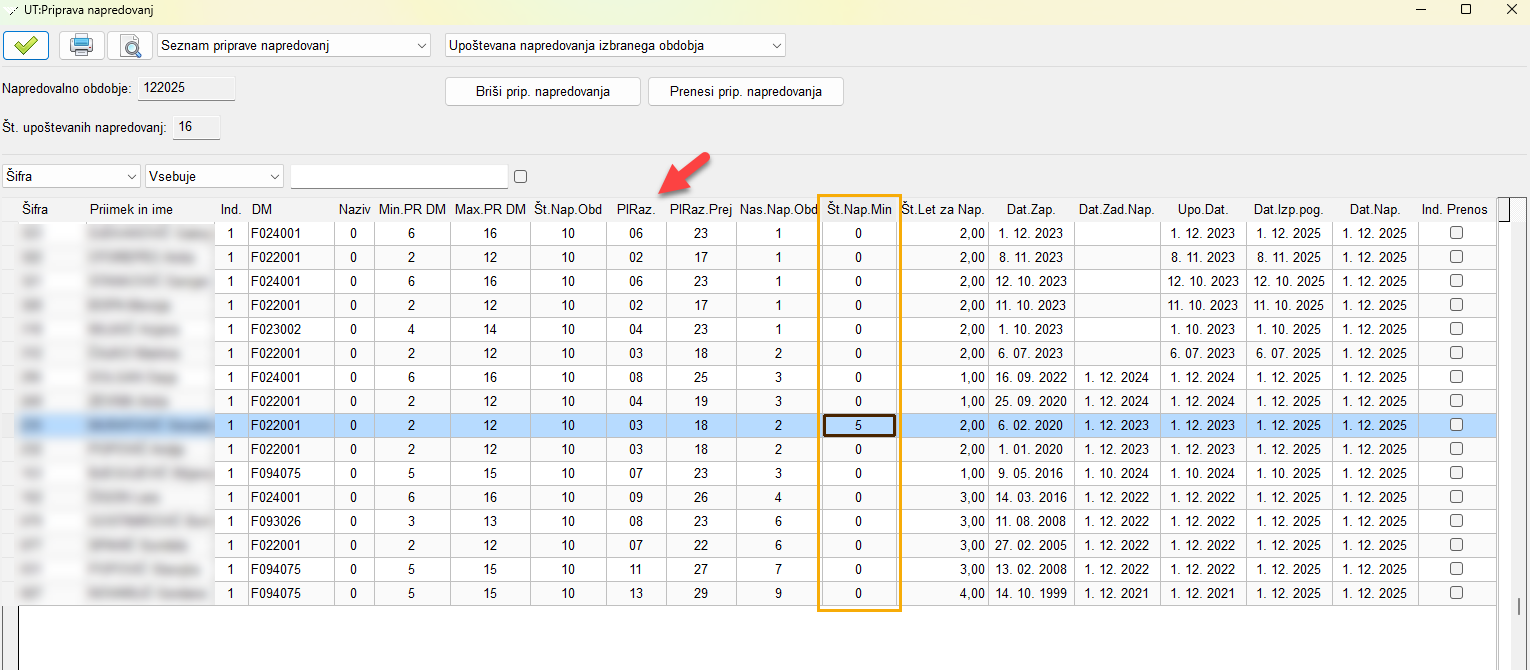Click the app icon in title bar
This screenshot has height=670, width=1530.
[x=11, y=9]
